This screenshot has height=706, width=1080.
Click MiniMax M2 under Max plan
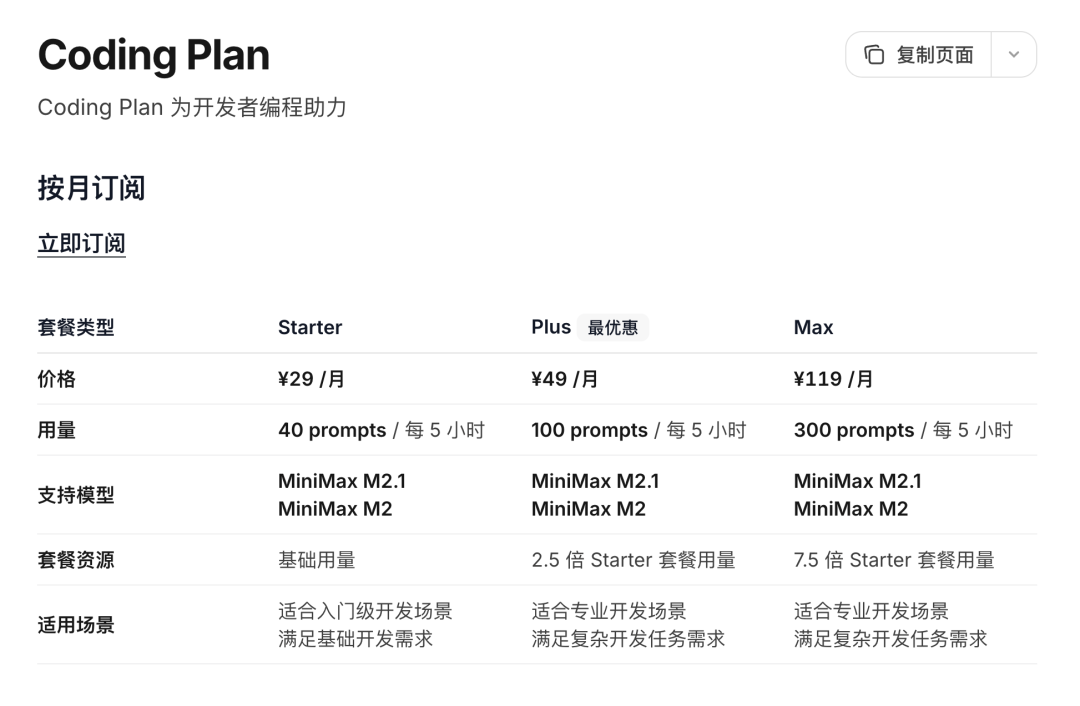[x=854, y=510]
